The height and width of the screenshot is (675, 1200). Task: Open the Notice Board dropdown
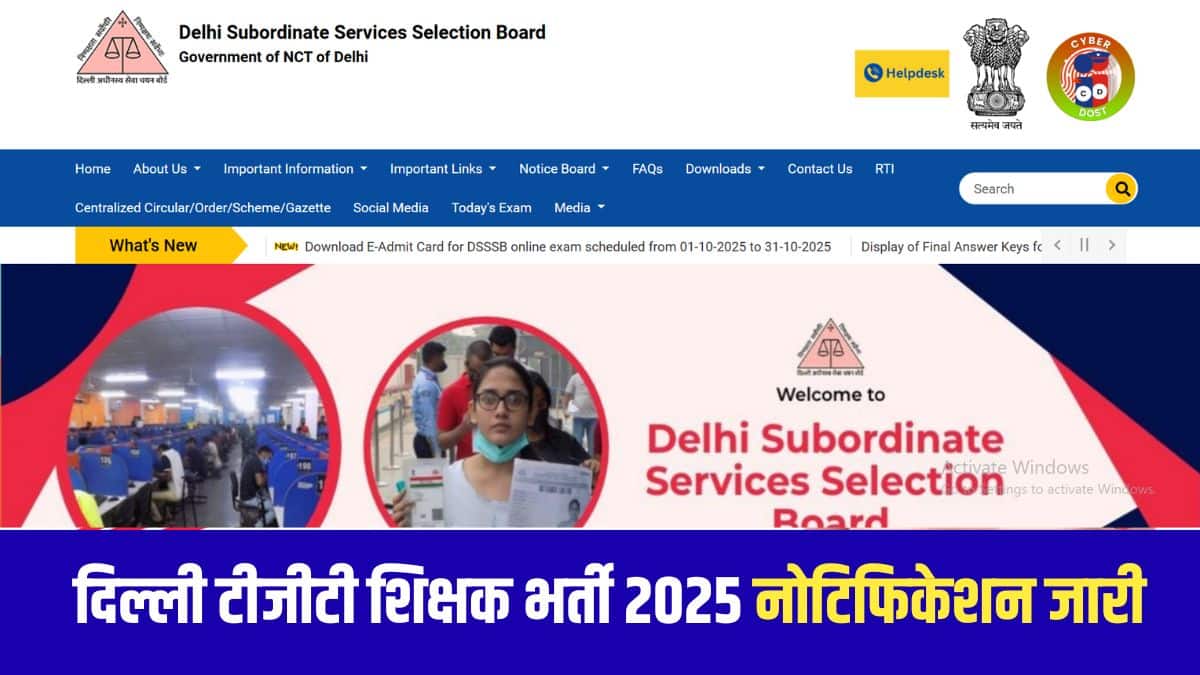564,169
